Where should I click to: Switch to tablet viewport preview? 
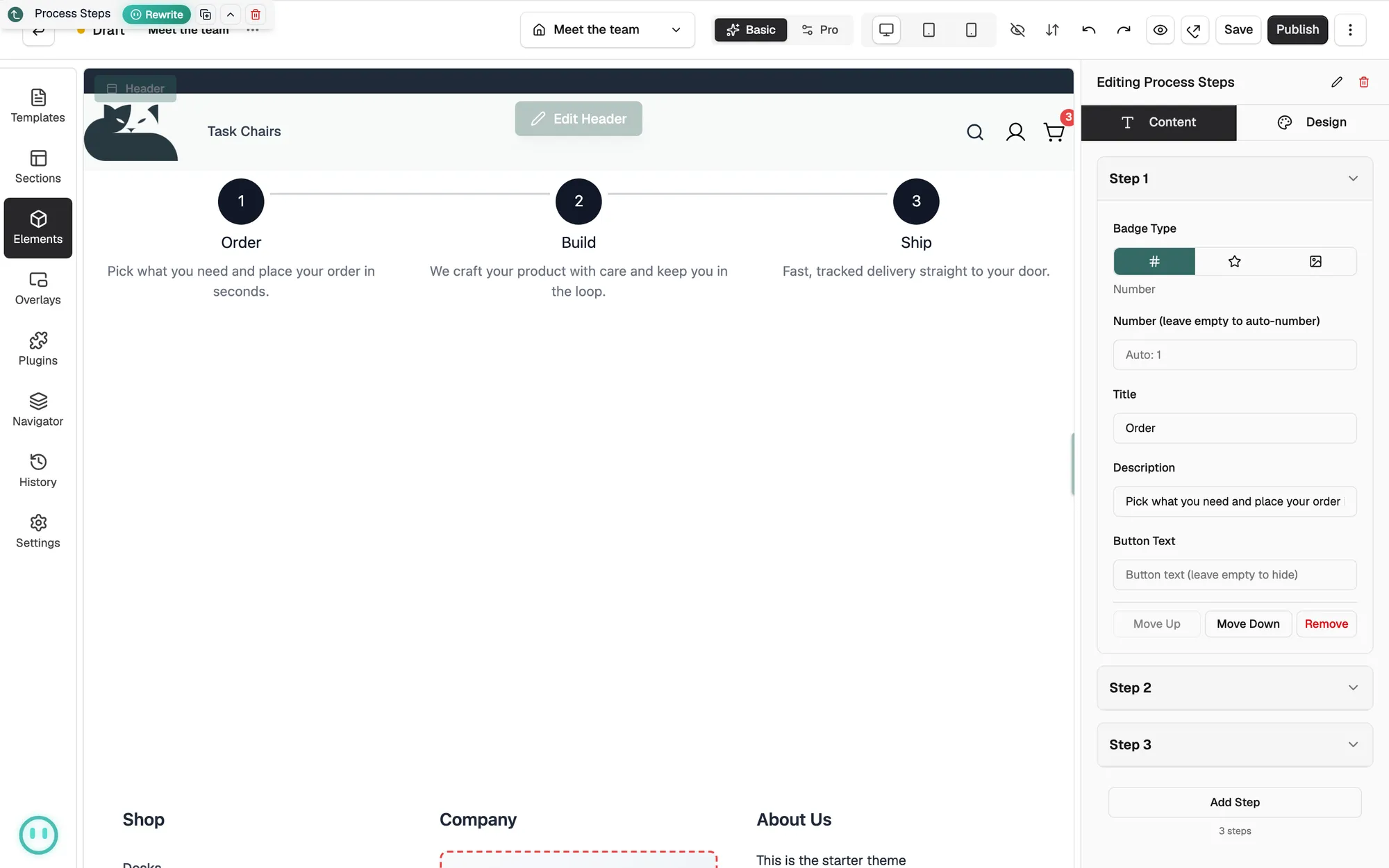click(x=929, y=30)
